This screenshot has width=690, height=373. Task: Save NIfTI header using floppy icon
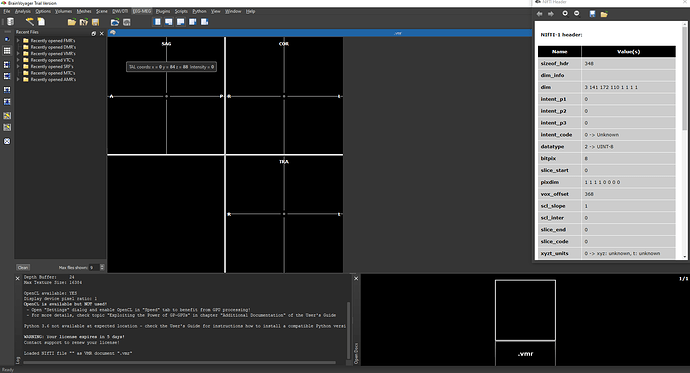[x=592, y=14]
